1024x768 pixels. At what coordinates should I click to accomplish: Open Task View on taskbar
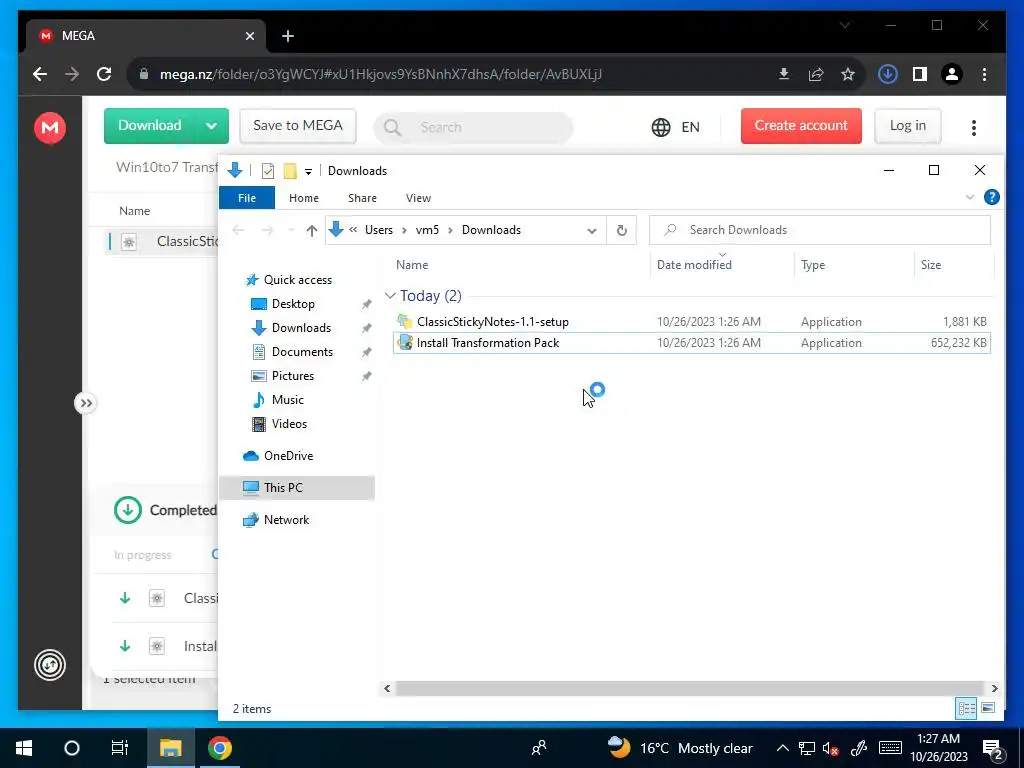click(120, 748)
